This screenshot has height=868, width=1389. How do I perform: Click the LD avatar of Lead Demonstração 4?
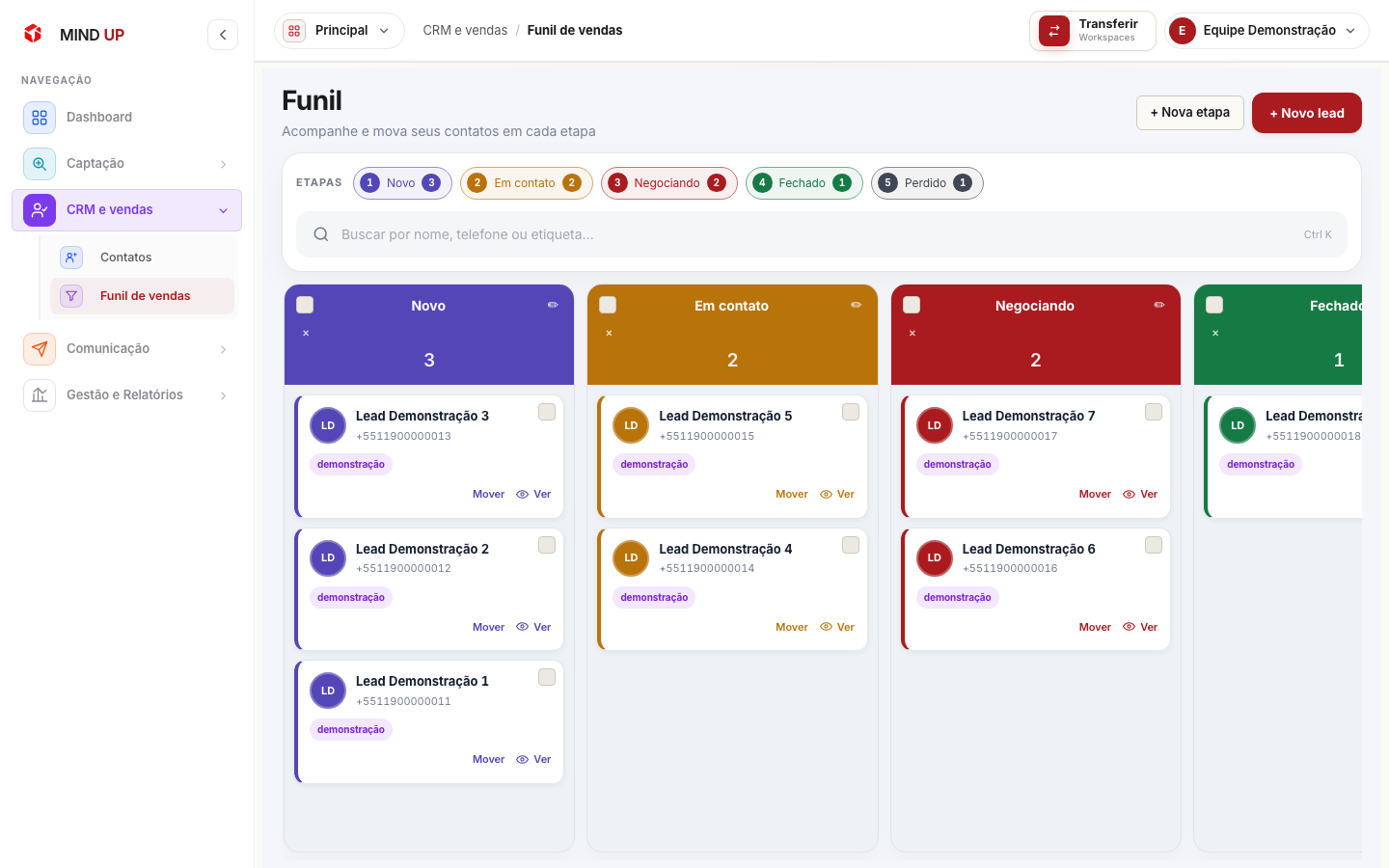click(x=631, y=558)
